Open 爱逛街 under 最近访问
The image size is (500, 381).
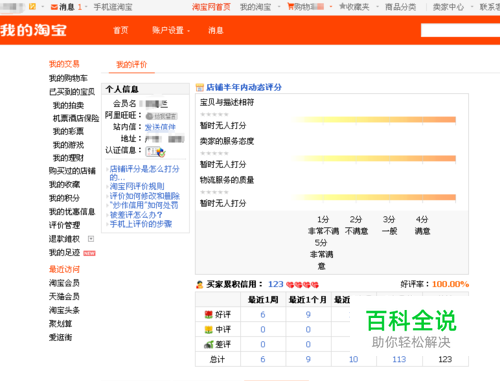point(60,337)
